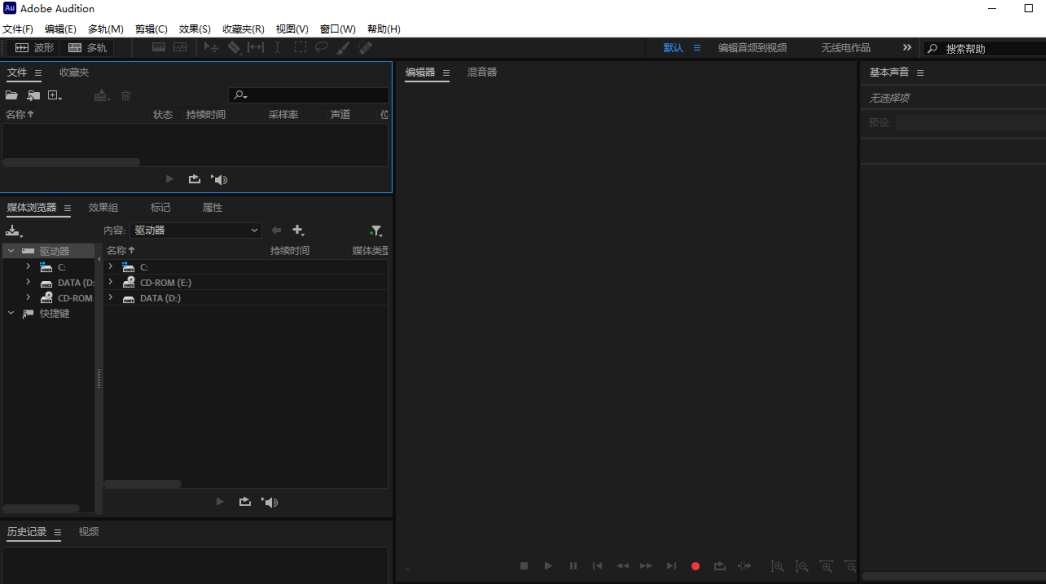Open the 视图(V) menu
Viewport: 1046px width, 584px height.
pyautogui.click(x=292, y=29)
